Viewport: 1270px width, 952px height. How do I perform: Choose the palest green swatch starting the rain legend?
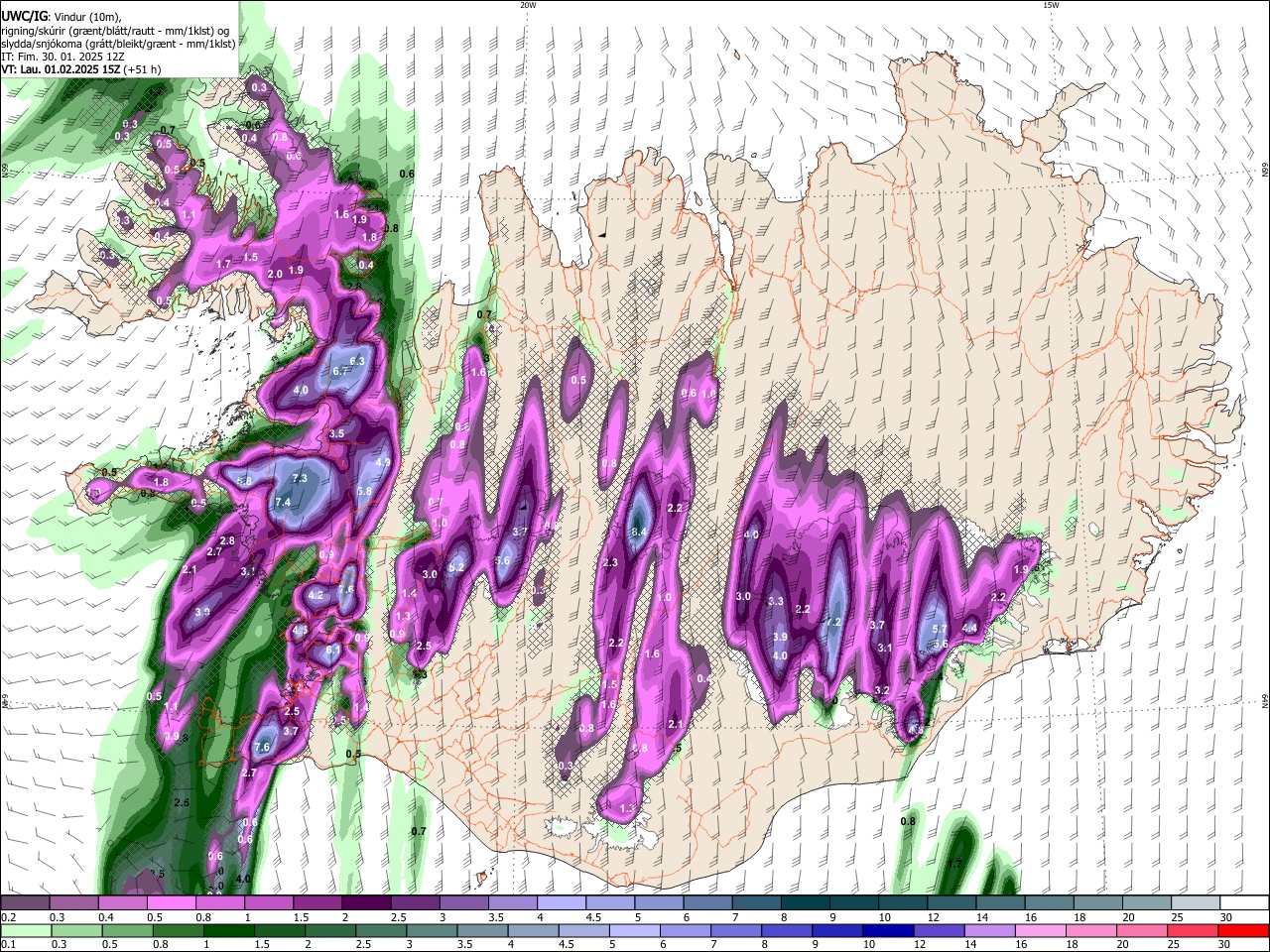coord(26,931)
